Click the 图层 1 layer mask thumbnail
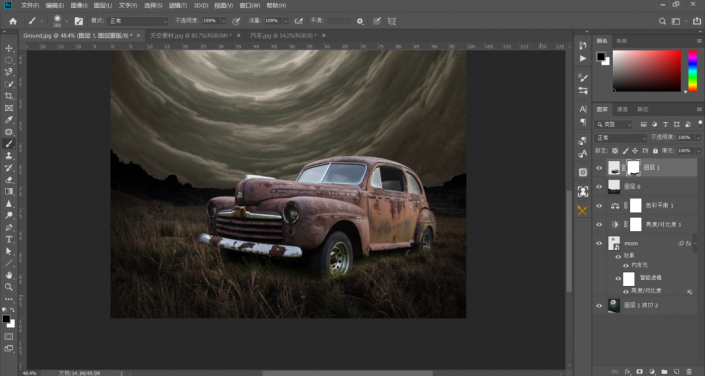 633,168
